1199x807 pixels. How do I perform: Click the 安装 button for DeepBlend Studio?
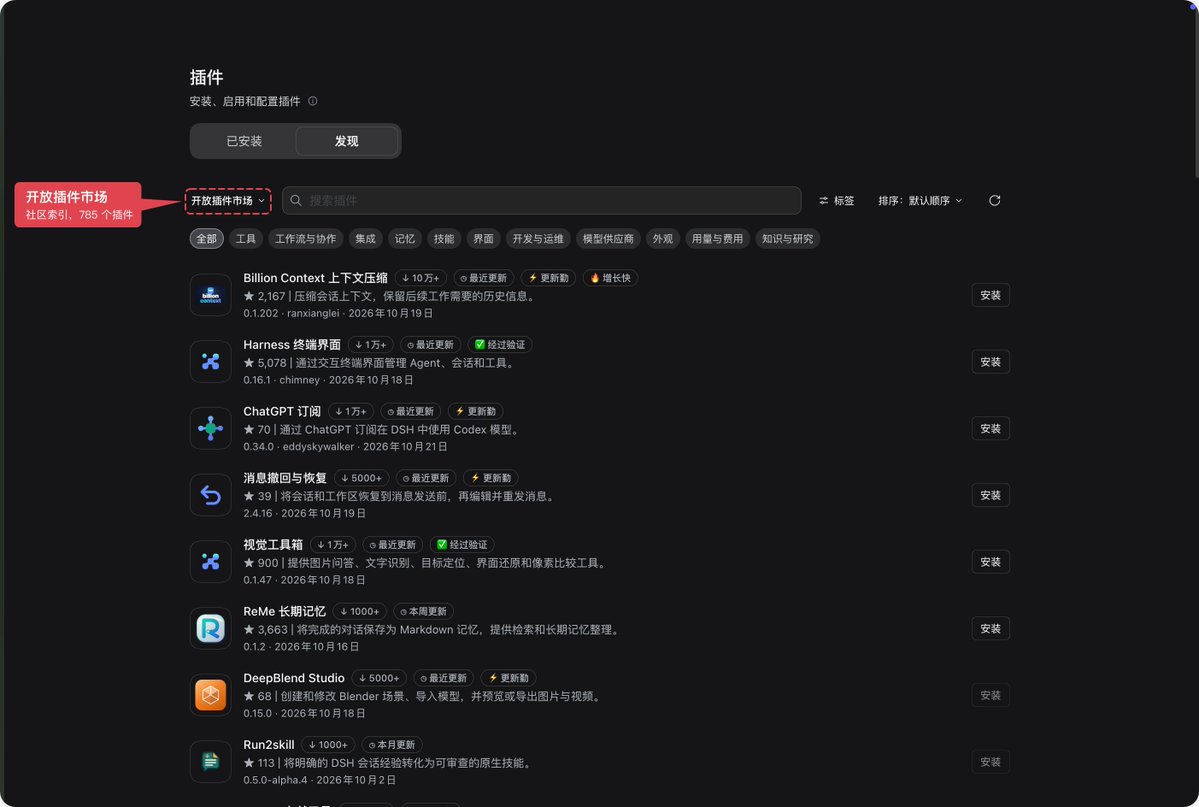click(x=990, y=695)
